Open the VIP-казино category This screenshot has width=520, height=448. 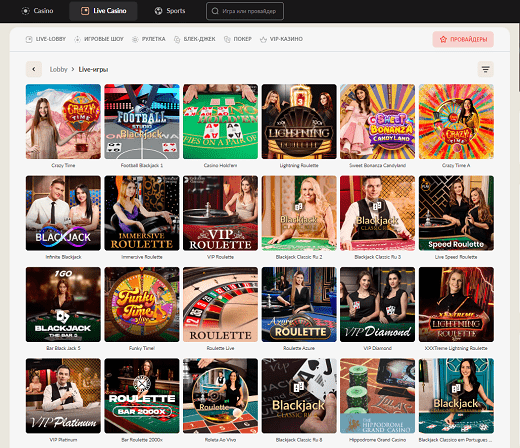pos(281,39)
